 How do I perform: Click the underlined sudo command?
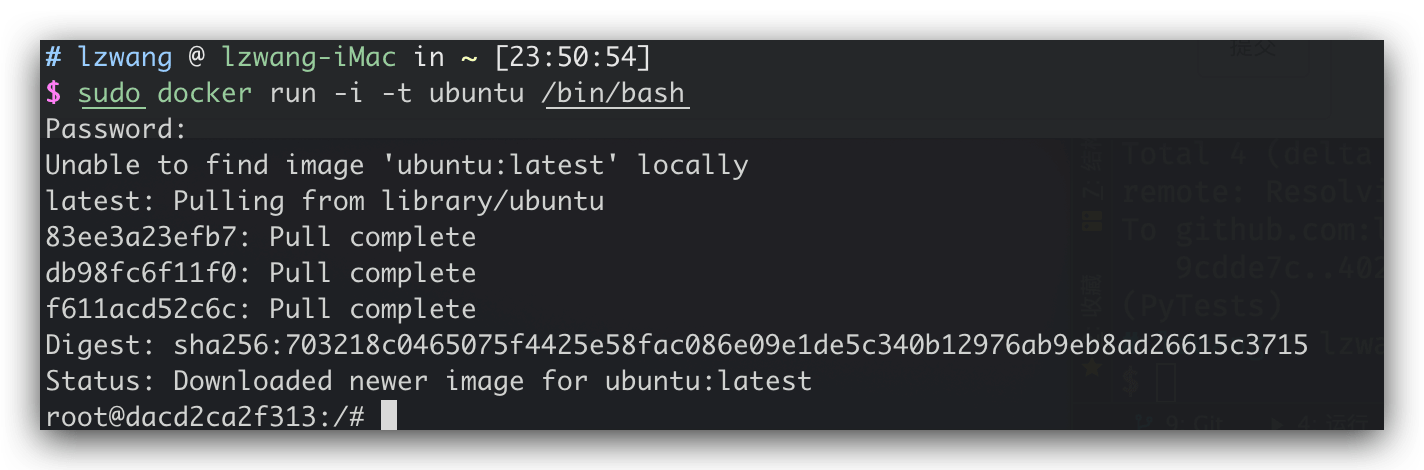(111, 94)
